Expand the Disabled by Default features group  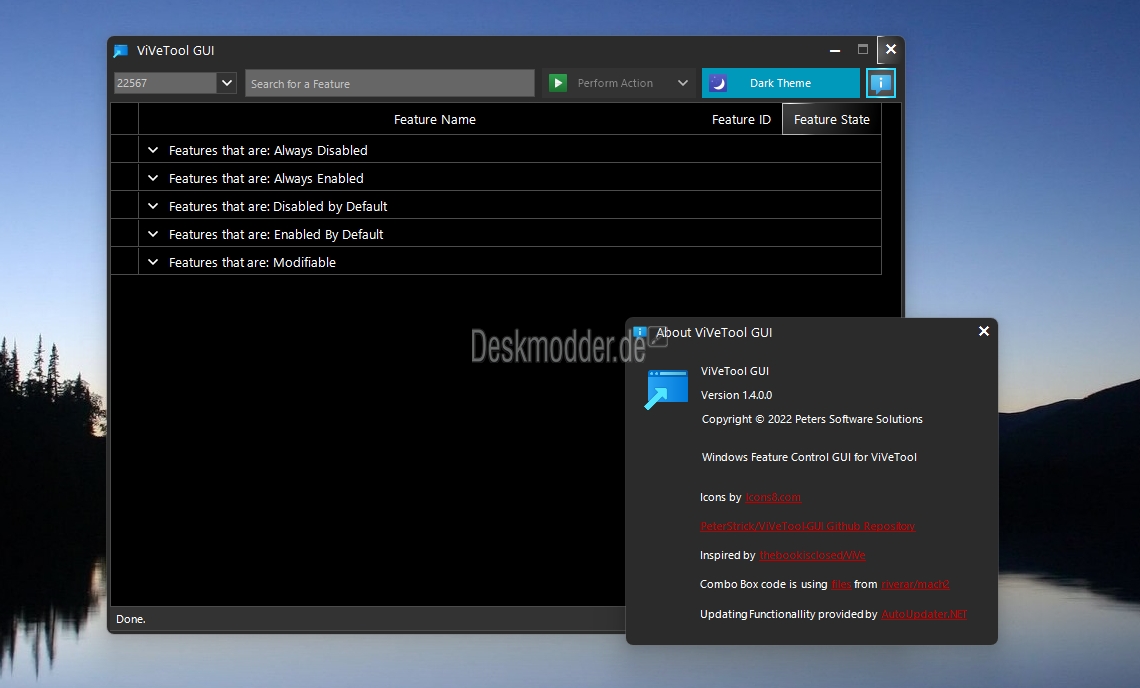point(153,207)
